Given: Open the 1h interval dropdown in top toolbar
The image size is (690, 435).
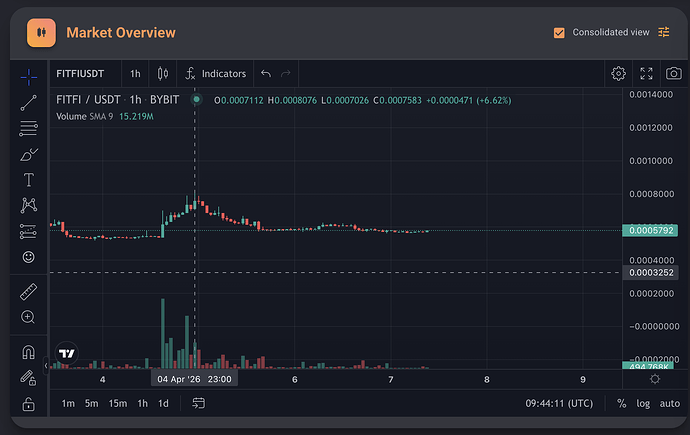Looking at the screenshot, I should click(135, 74).
